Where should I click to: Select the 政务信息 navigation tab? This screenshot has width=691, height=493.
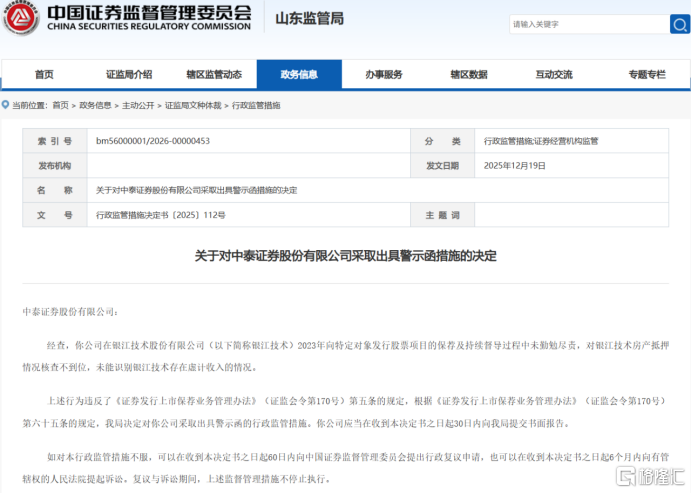[x=299, y=74]
